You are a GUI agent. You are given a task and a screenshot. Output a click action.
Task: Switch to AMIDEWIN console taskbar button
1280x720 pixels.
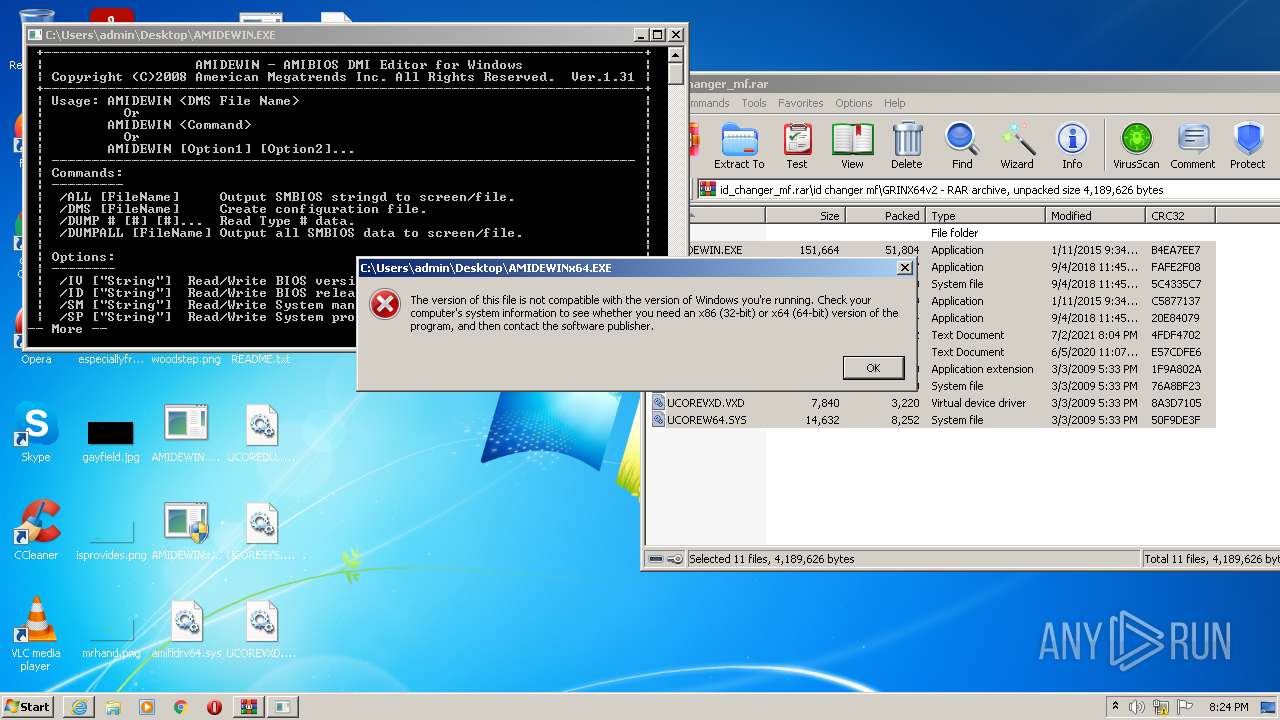pos(283,707)
